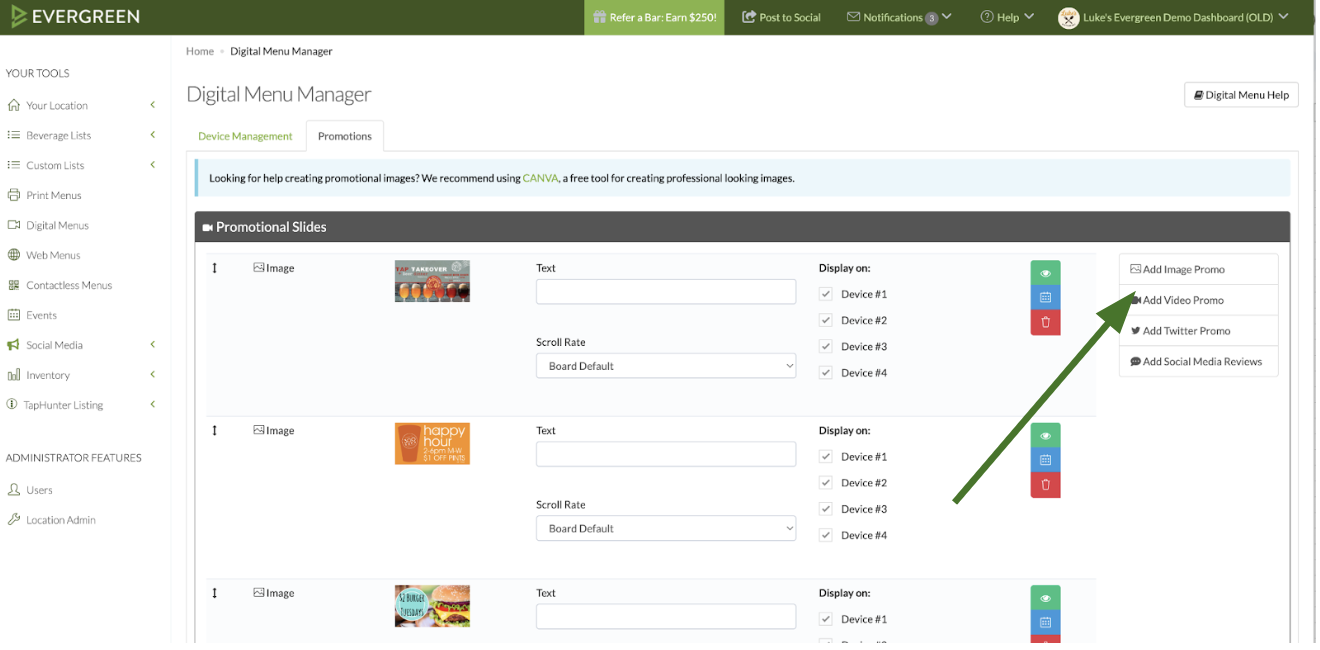
Task: Click the Evergreen logo in header
Action: pos(75,17)
